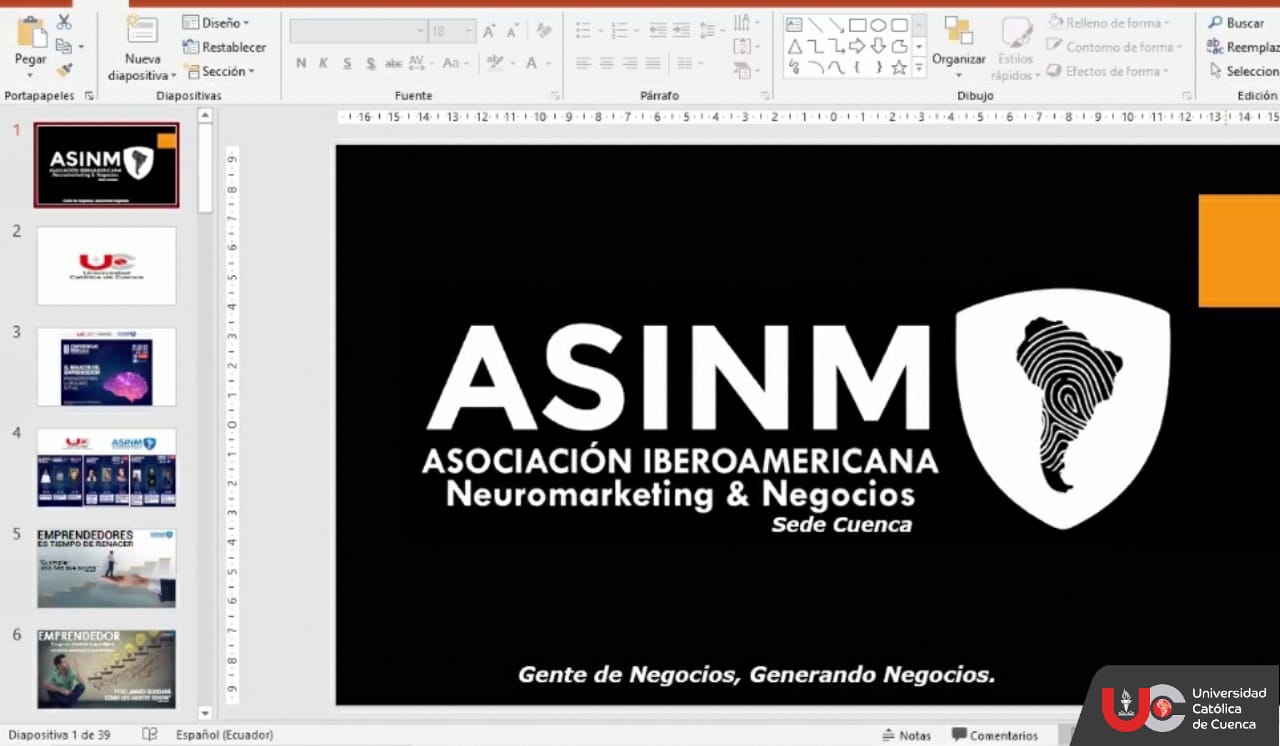Select the triangle shape in gallery
The width and height of the screenshot is (1280, 746).
pos(794,46)
